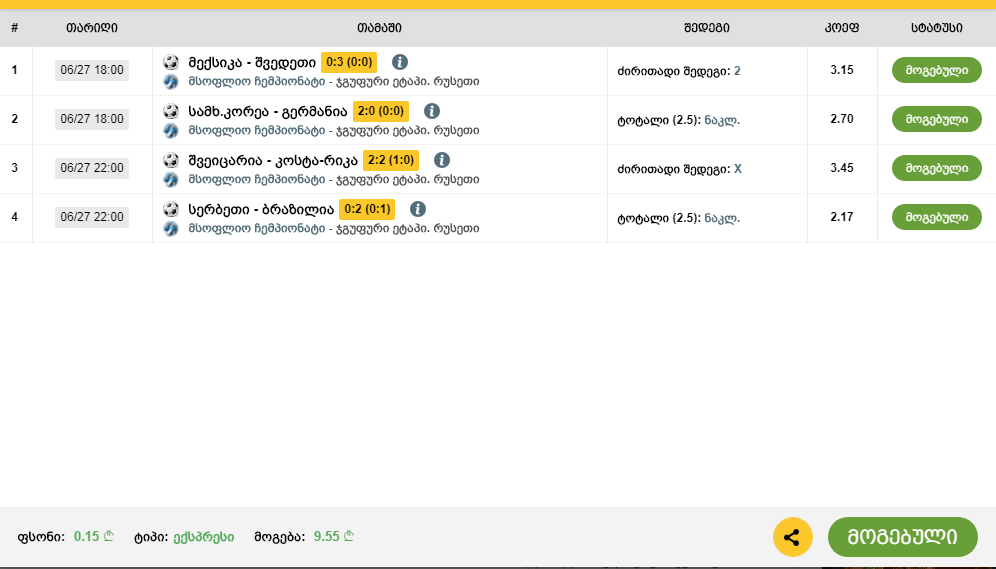The height and width of the screenshot is (569, 996).
Task: Click soccer ball icon beside შვეიცარია - კოსტა-რიკა
Action: [171, 160]
